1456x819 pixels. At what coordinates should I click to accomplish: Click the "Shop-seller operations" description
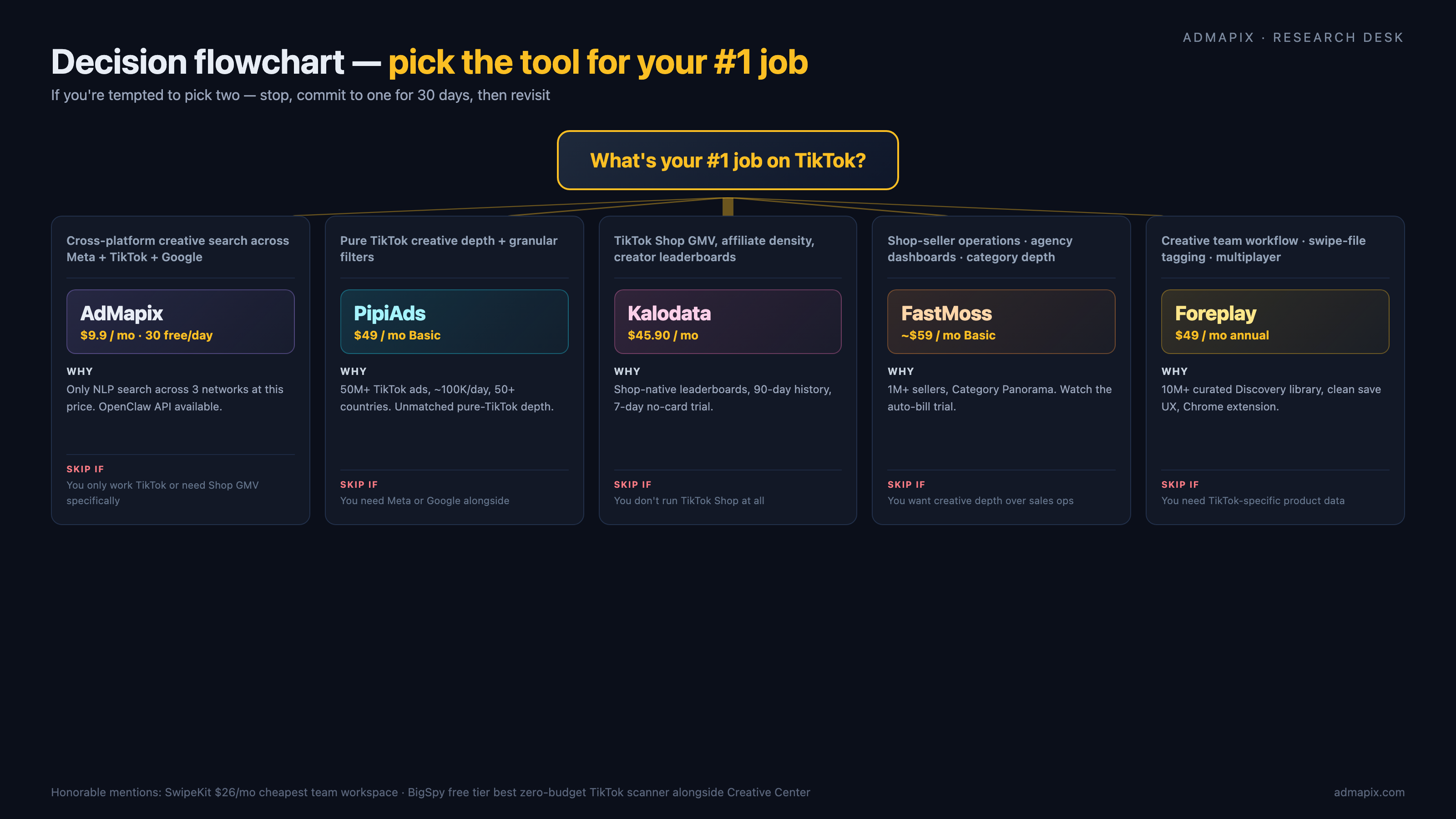tap(980, 249)
